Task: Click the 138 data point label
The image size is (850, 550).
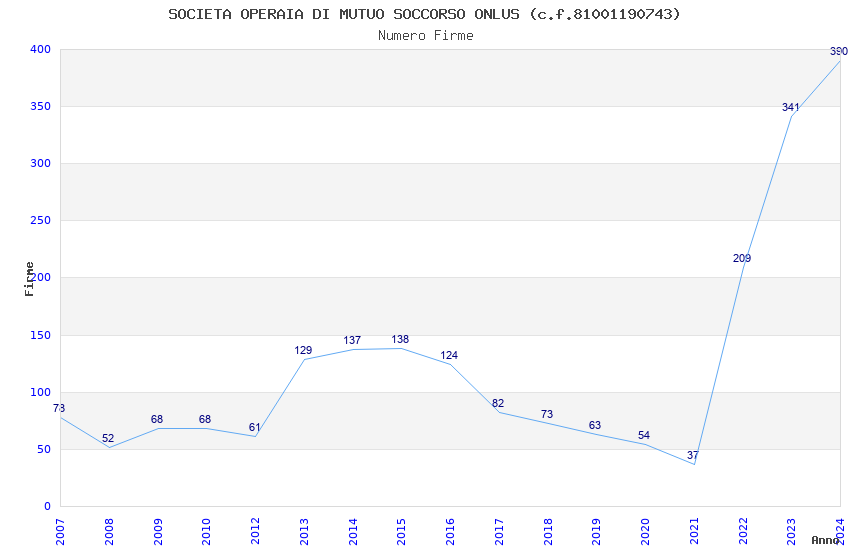Action: click(400, 339)
